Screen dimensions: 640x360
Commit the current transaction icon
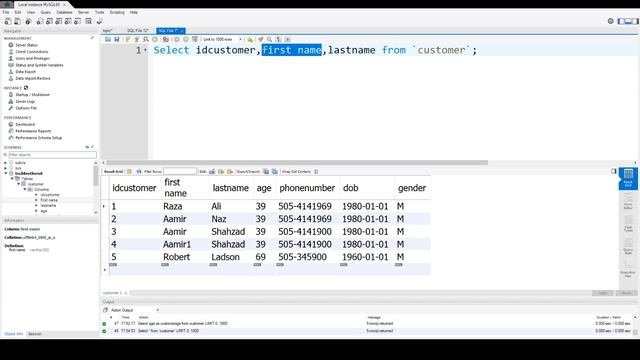pos(177,40)
